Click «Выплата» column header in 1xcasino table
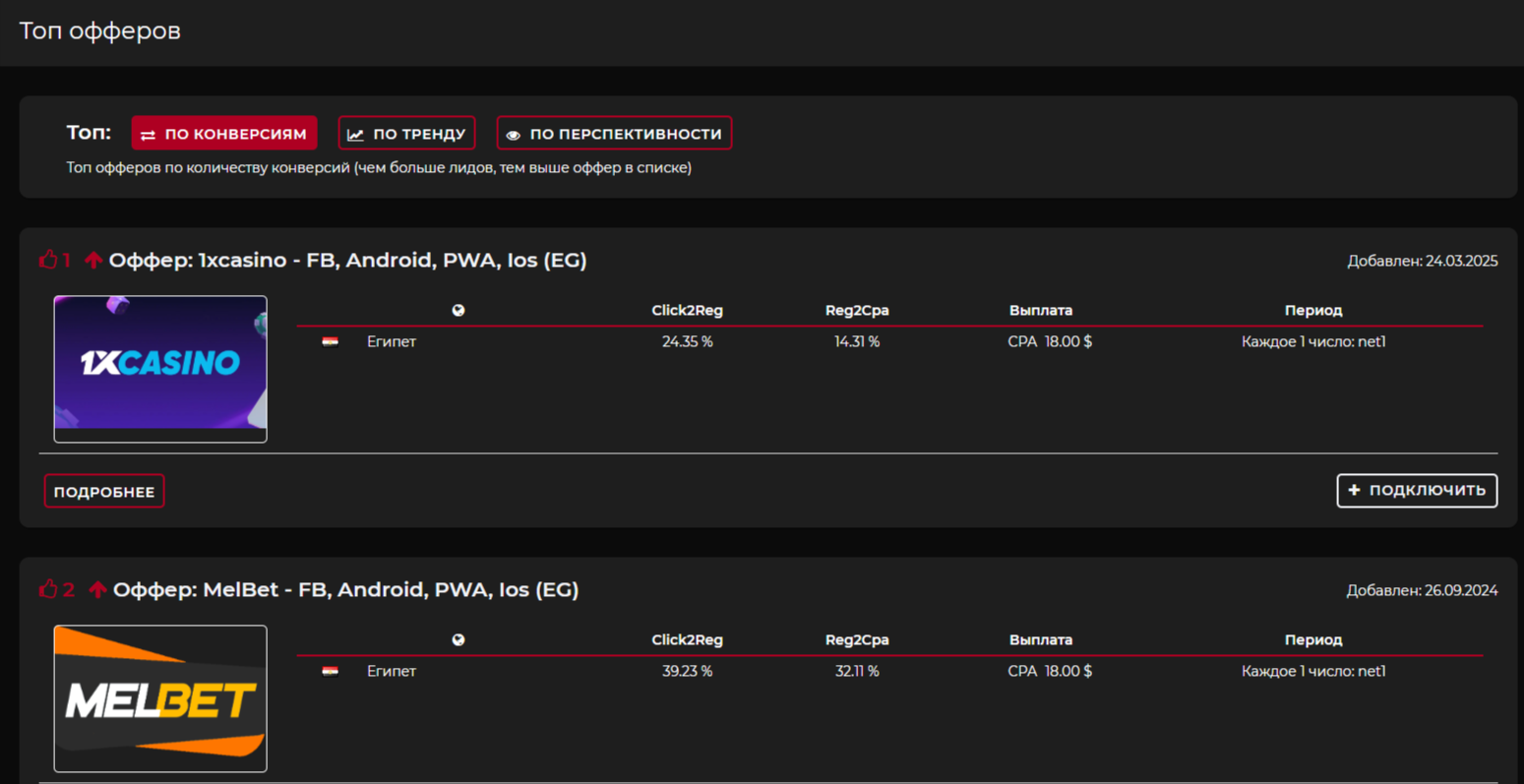Image resolution: width=1524 pixels, height=784 pixels. coord(1040,310)
